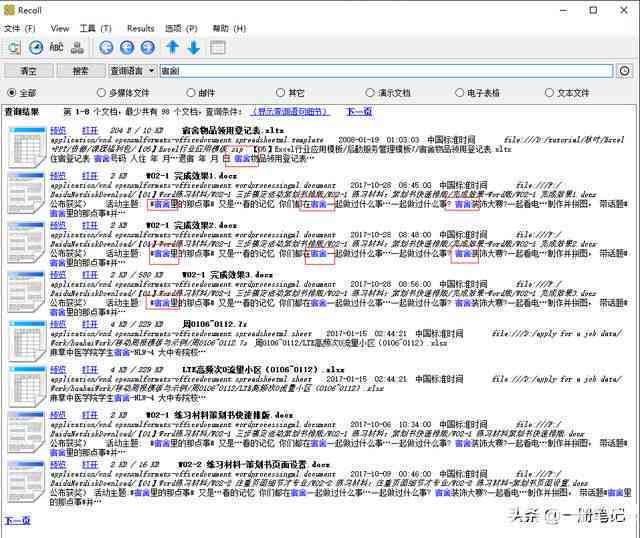Go to the next results page icon

(148, 48)
